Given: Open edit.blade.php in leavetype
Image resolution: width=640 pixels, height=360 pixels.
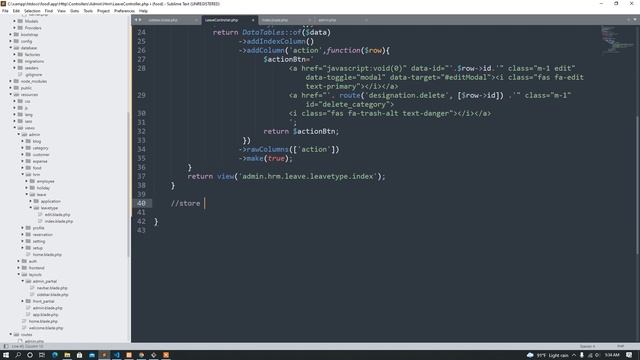Looking at the screenshot, I should (57, 215).
